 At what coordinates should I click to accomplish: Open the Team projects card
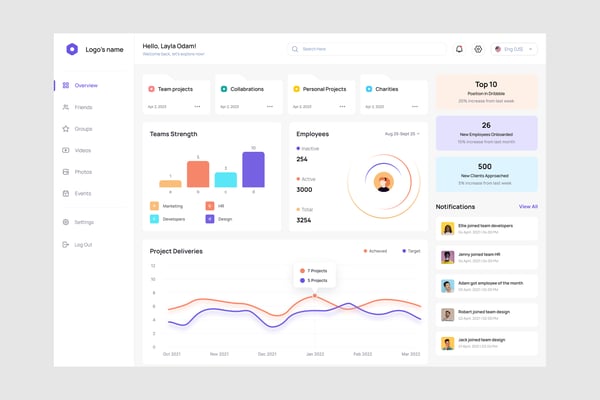[176, 95]
